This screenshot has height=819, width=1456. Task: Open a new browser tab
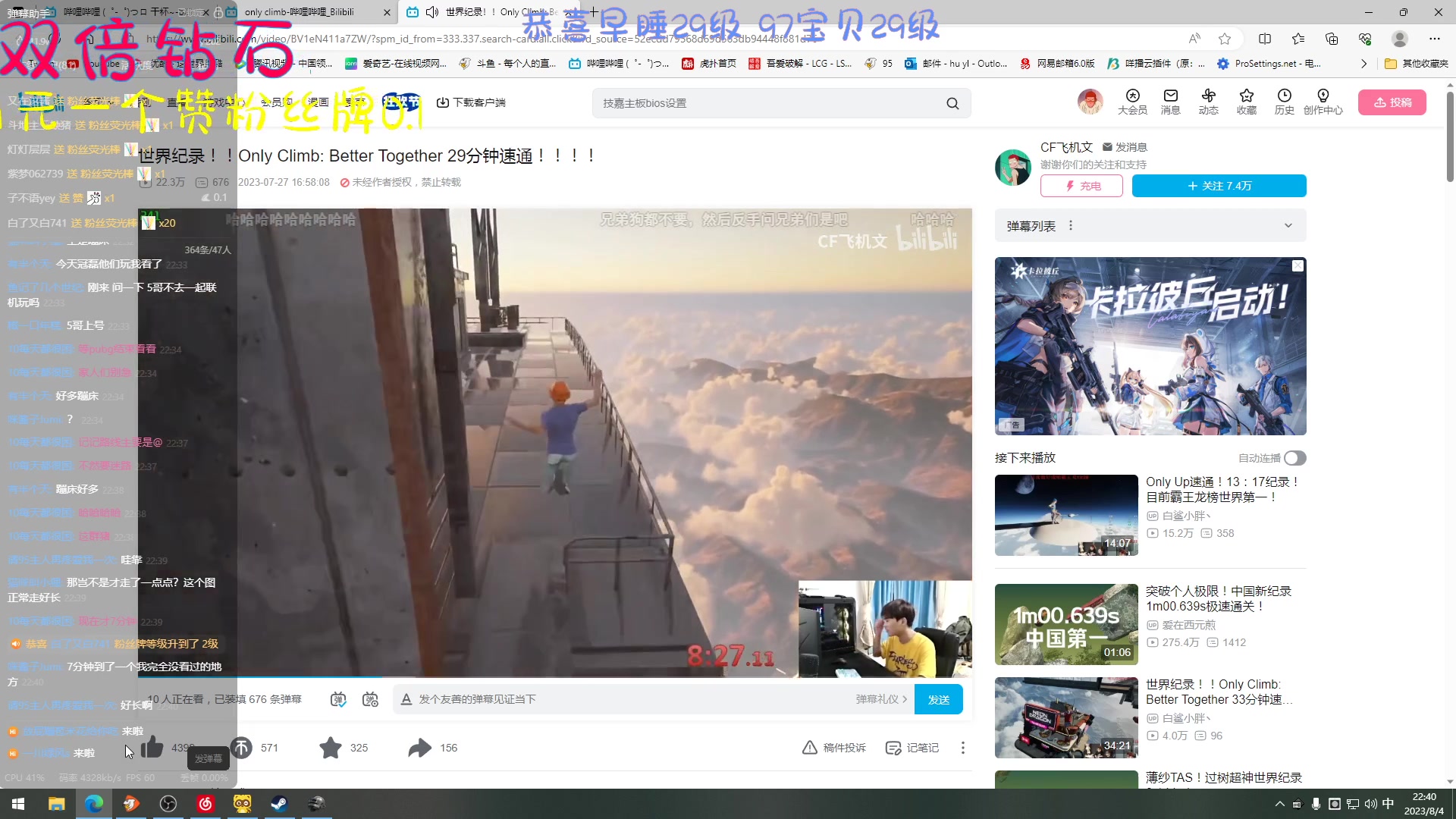point(594,12)
